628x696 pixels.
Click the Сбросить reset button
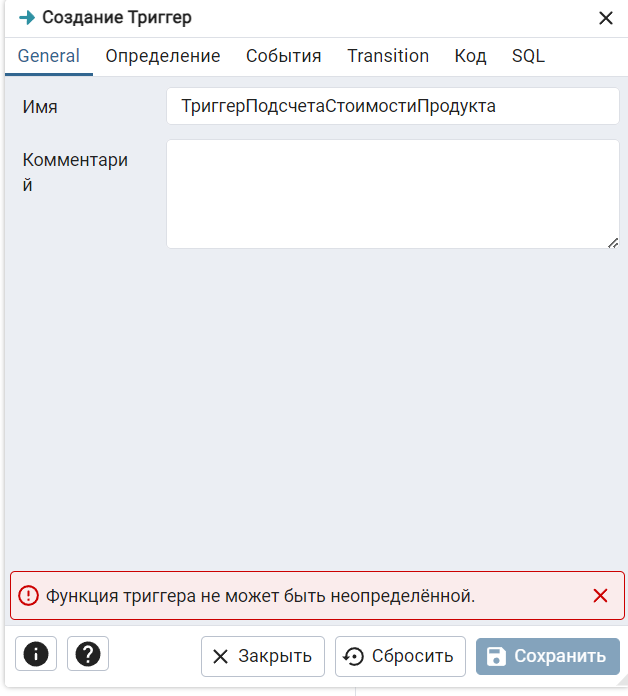point(400,656)
